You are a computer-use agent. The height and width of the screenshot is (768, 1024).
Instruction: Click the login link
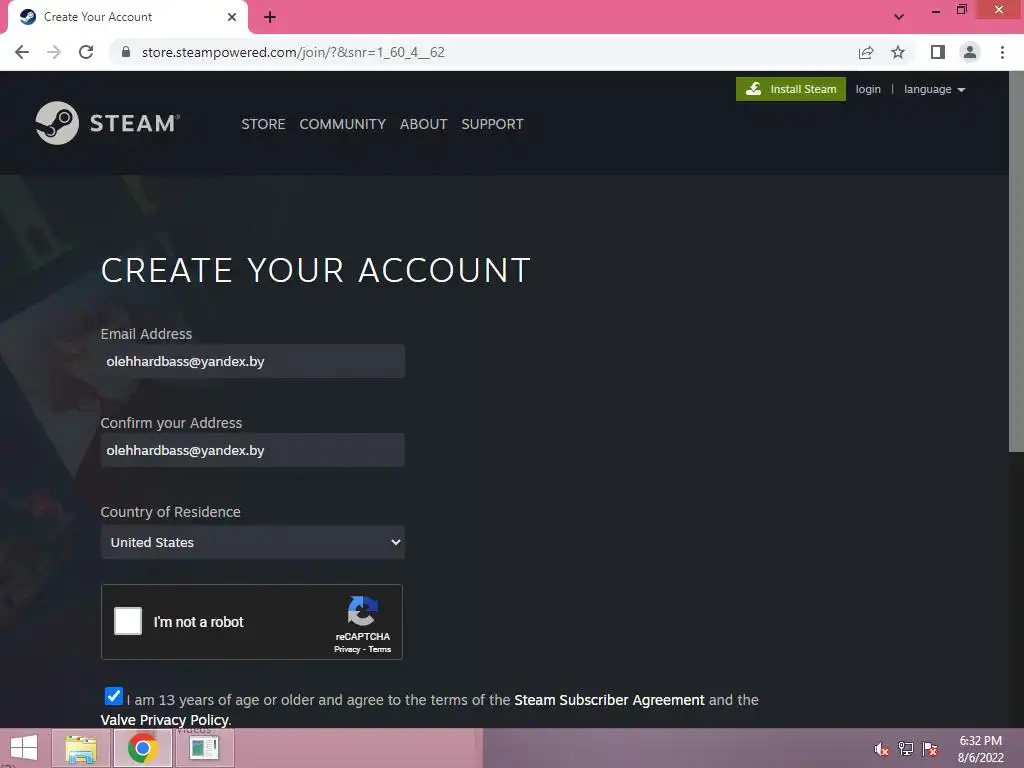click(868, 89)
